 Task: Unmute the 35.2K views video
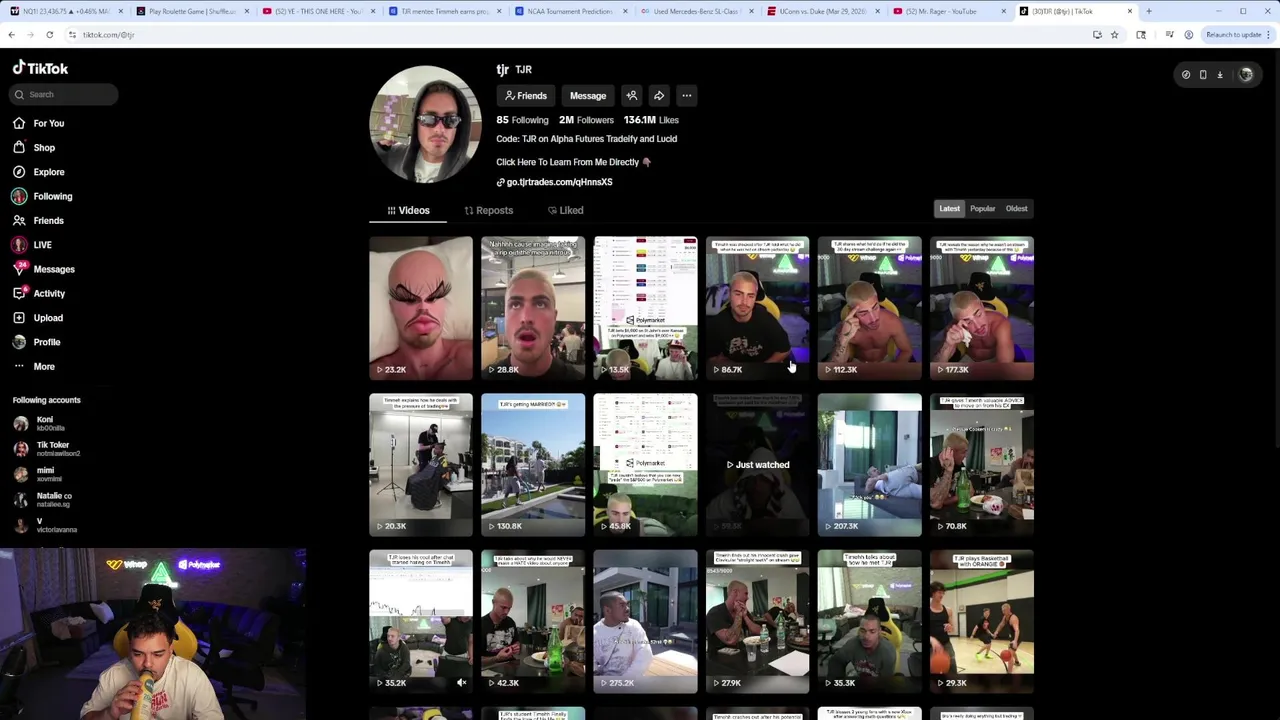click(x=462, y=683)
